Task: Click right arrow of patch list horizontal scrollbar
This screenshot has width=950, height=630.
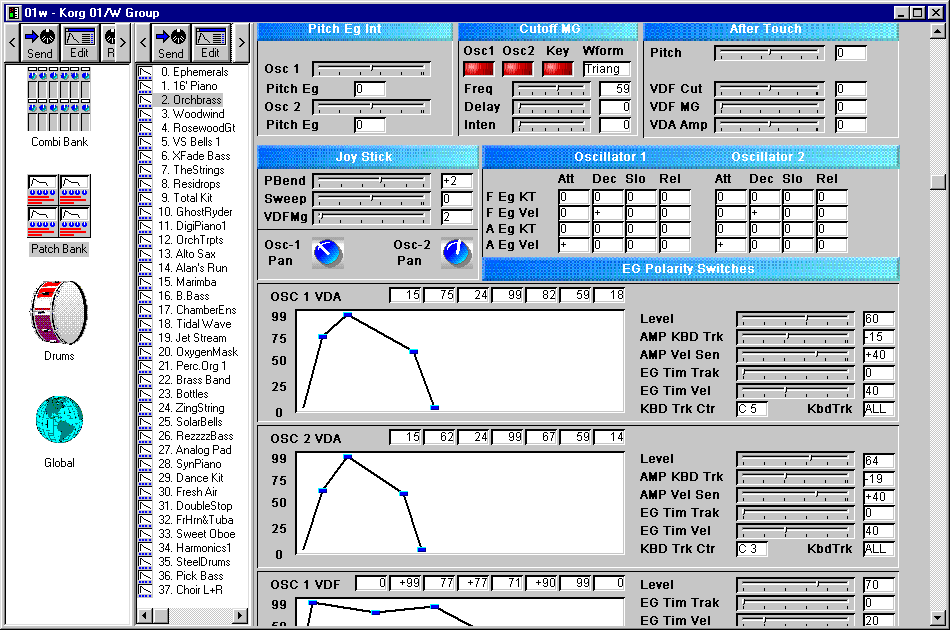Action: point(241,615)
